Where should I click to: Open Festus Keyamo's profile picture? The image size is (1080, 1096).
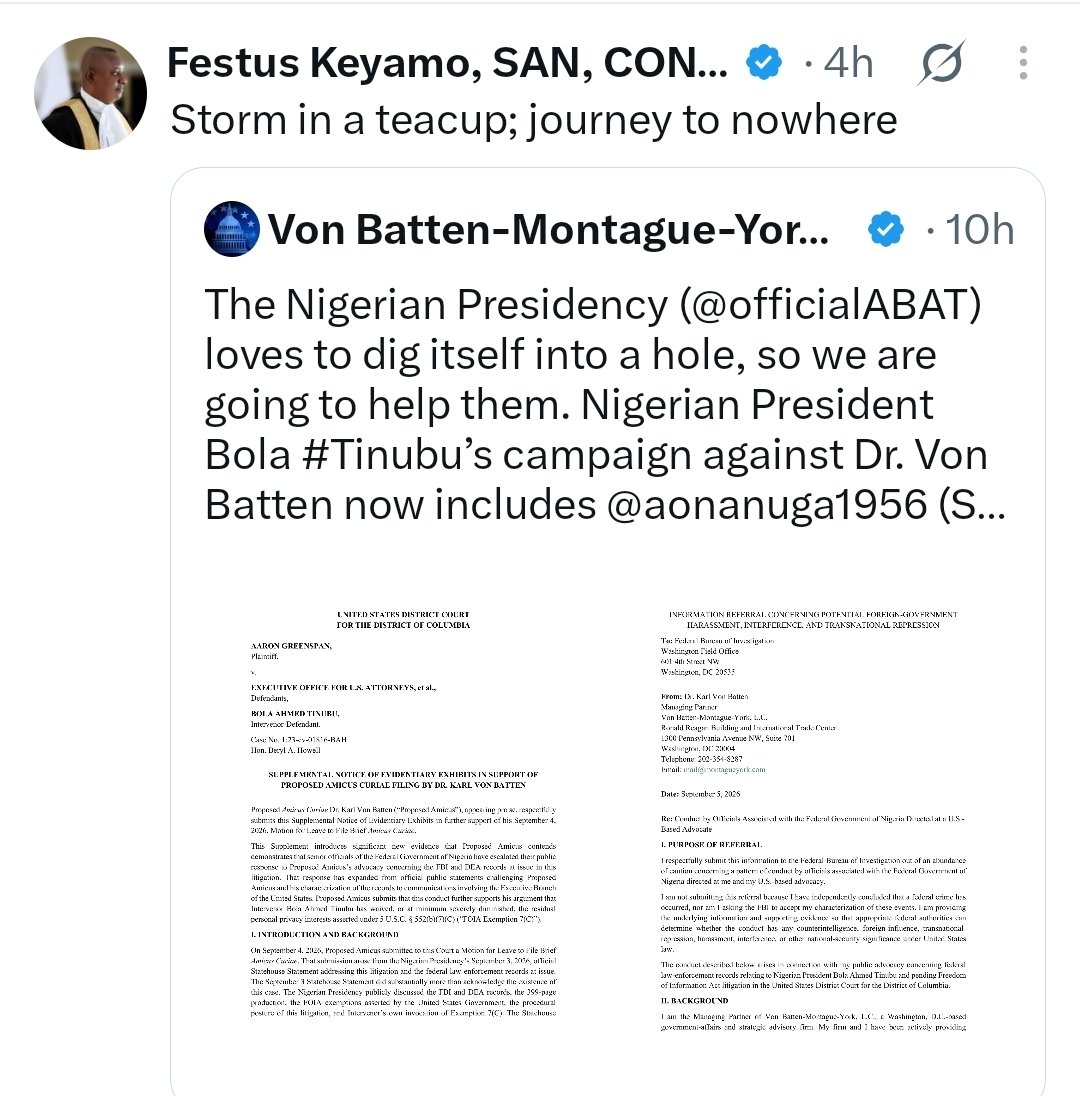pos(91,93)
